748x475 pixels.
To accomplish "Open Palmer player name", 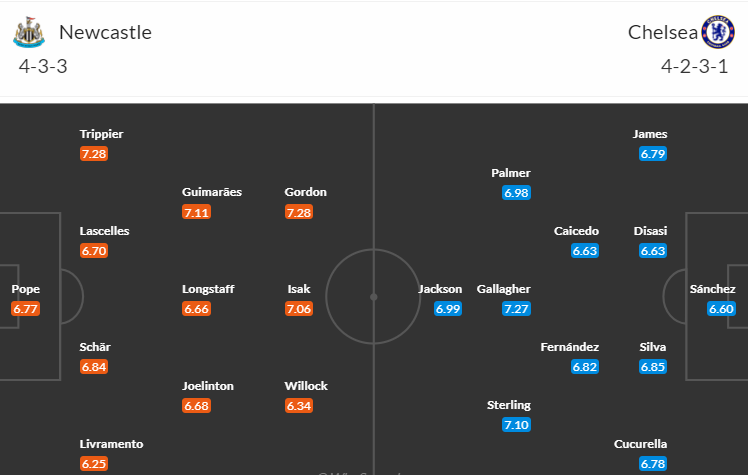I will click(511, 173).
